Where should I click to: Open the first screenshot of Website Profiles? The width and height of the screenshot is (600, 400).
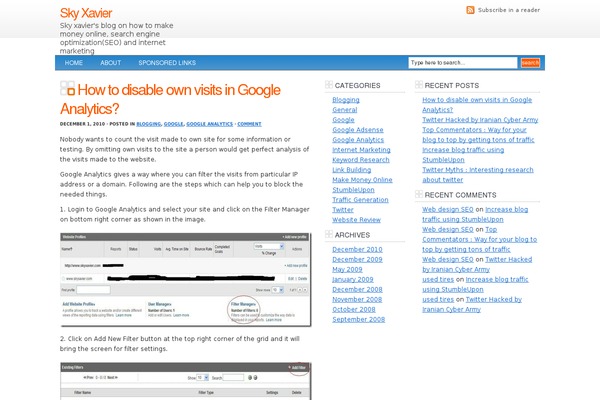tap(186, 280)
